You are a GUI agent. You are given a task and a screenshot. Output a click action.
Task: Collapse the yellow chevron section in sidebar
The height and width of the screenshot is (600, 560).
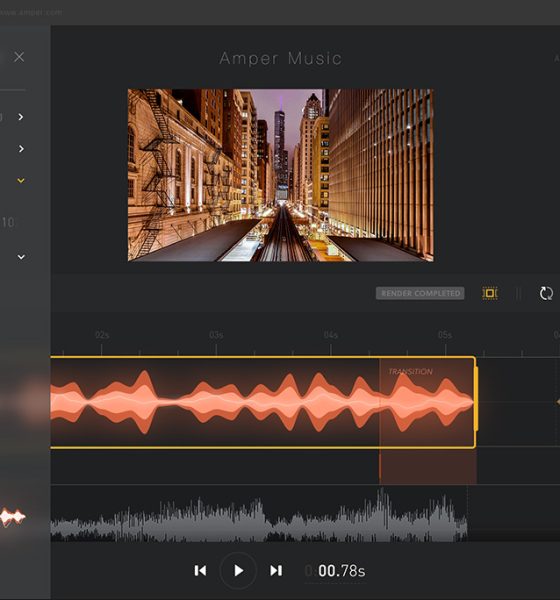click(21, 180)
